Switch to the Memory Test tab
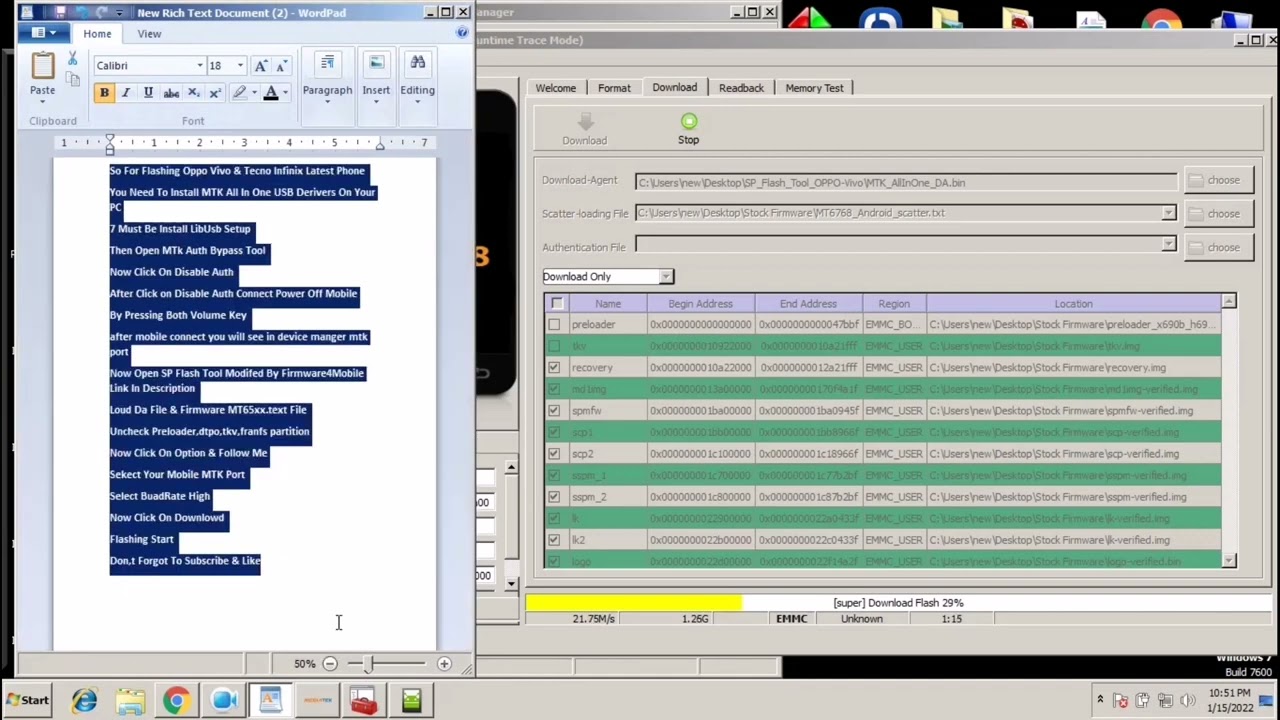 (814, 88)
